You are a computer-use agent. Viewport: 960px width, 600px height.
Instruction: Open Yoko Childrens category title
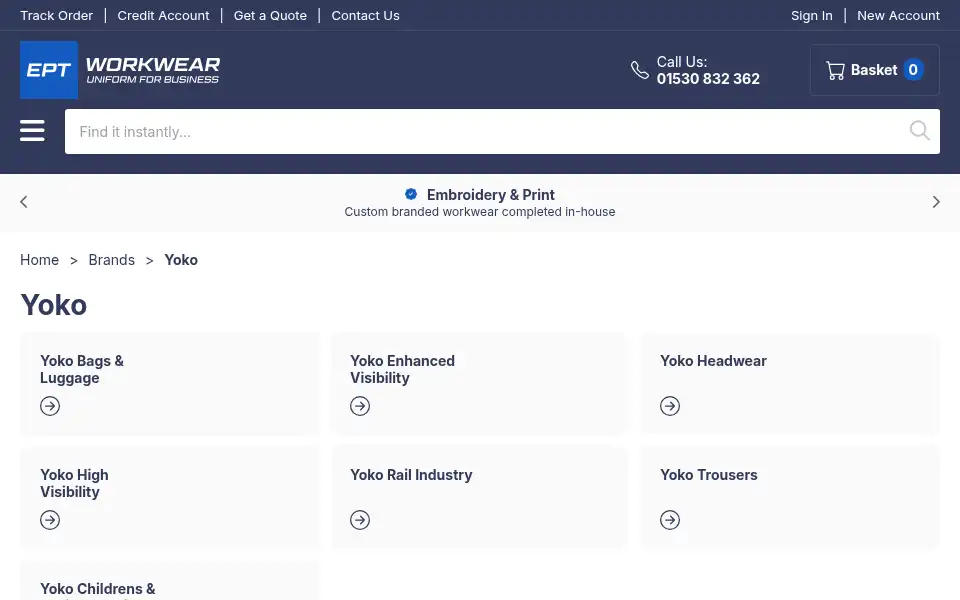(x=97, y=590)
